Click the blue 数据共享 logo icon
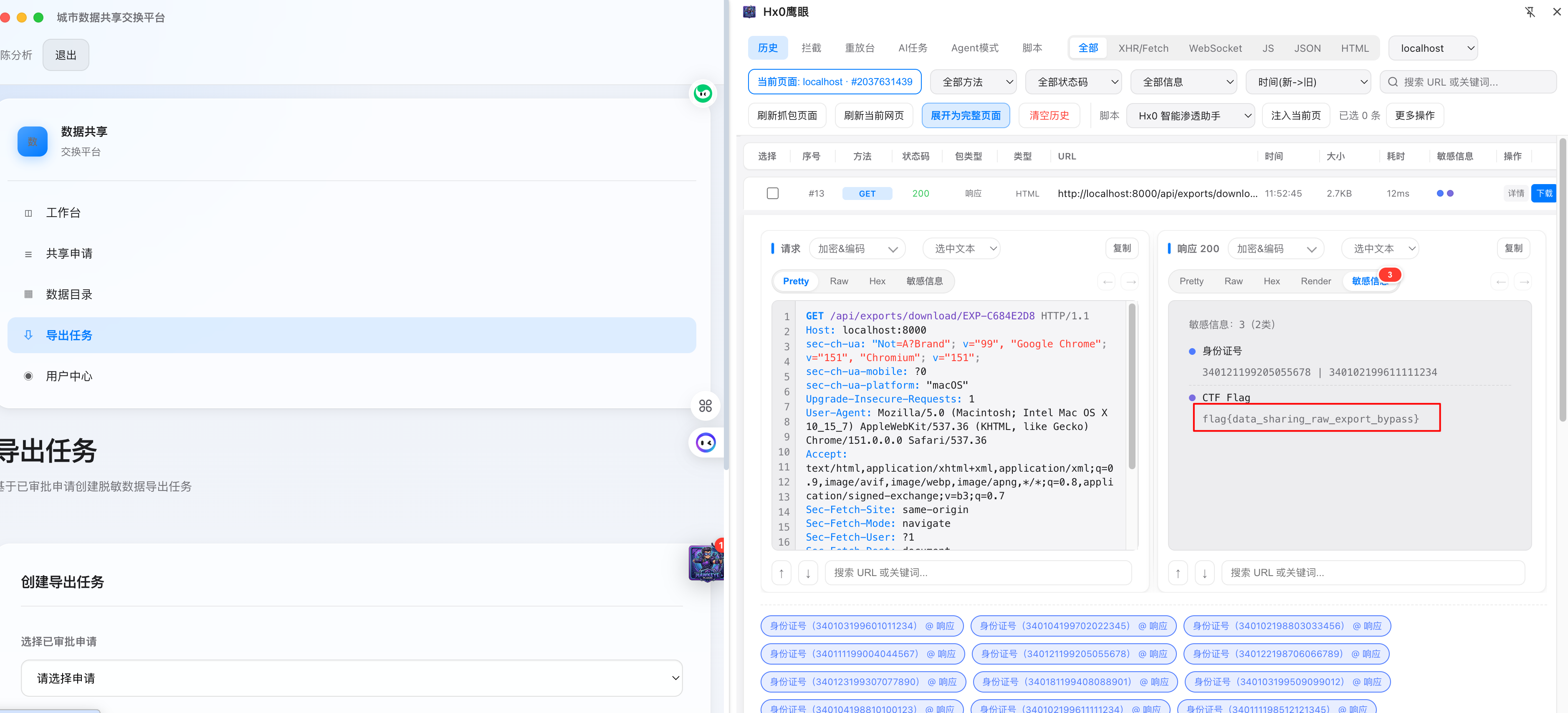The height and width of the screenshot is (713, 1568). pos(32,141)
